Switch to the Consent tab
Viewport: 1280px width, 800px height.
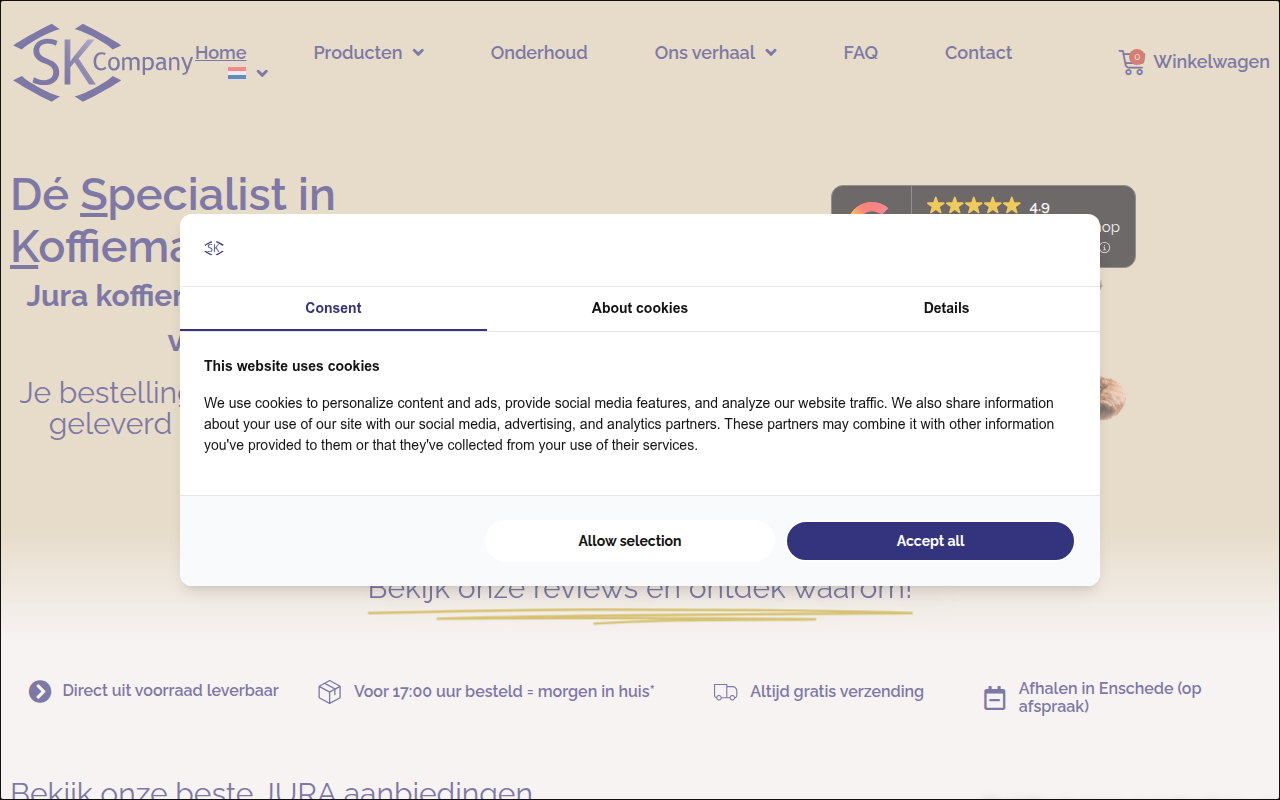click(333, 308)
